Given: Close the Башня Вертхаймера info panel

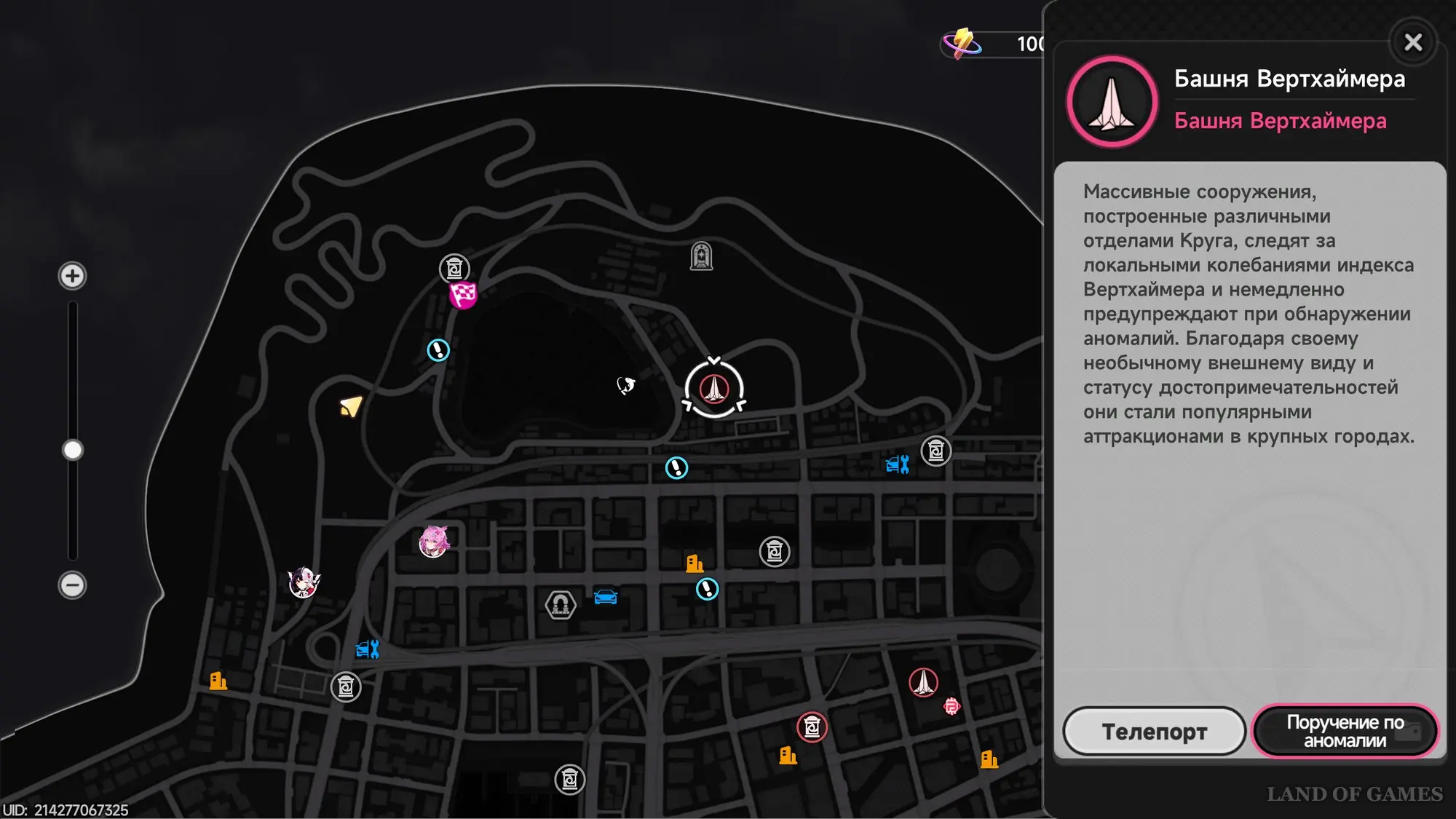Looking at the screenshot, I should [1413, 42].
